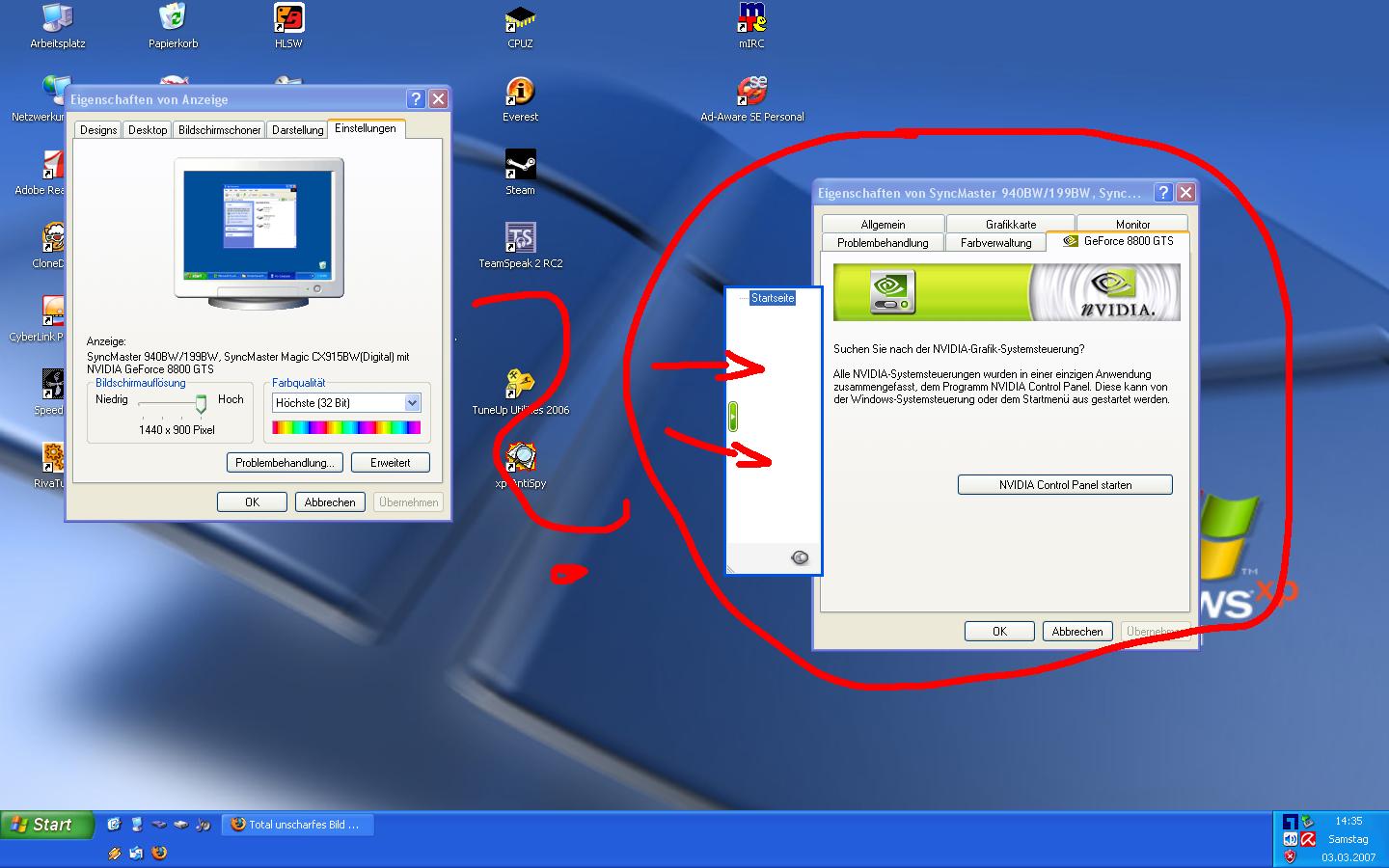The height and width of the screenshot is (868, 1389).
Task: Launch the Everest desktop shortcut
Action: pos(520,99)
